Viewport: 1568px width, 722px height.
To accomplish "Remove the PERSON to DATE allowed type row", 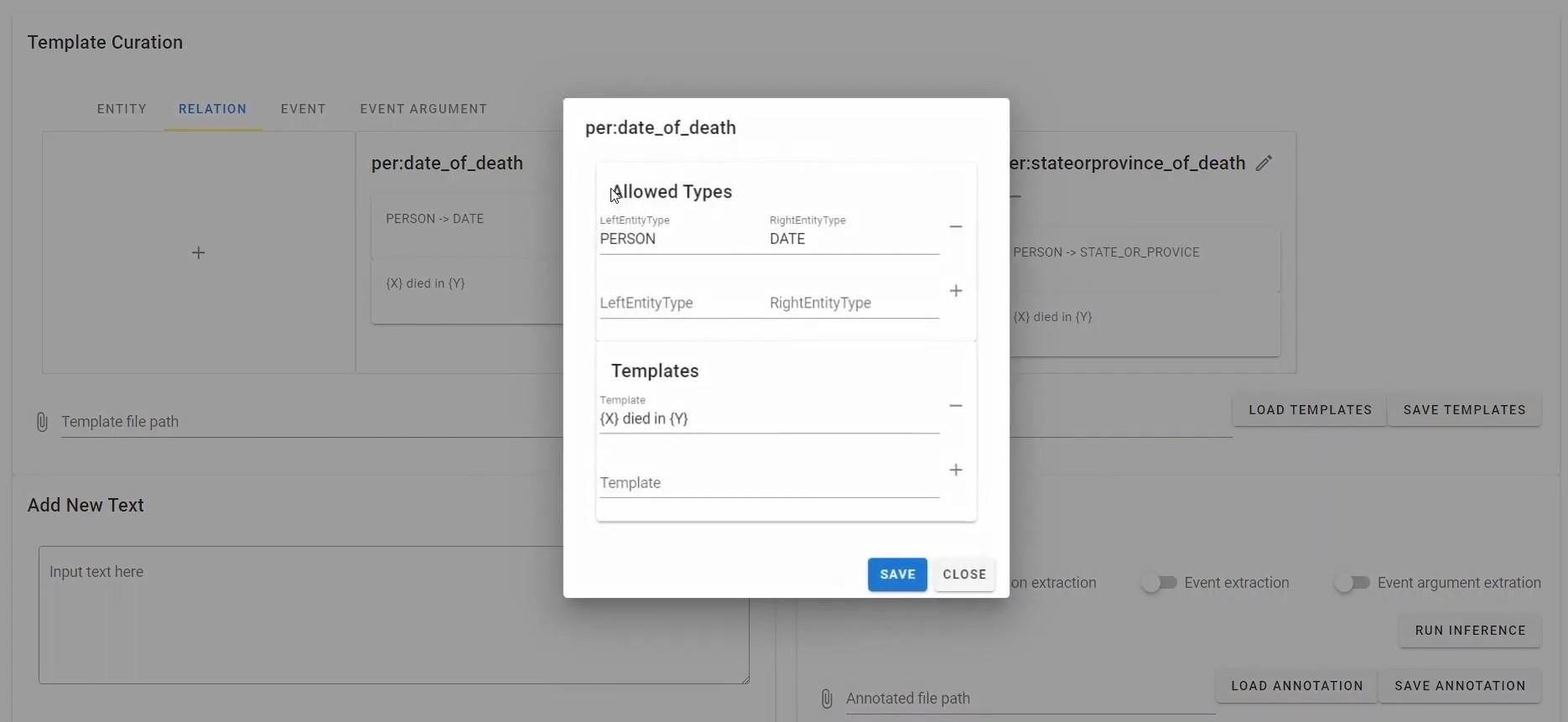I will click(x=955, y=227).
